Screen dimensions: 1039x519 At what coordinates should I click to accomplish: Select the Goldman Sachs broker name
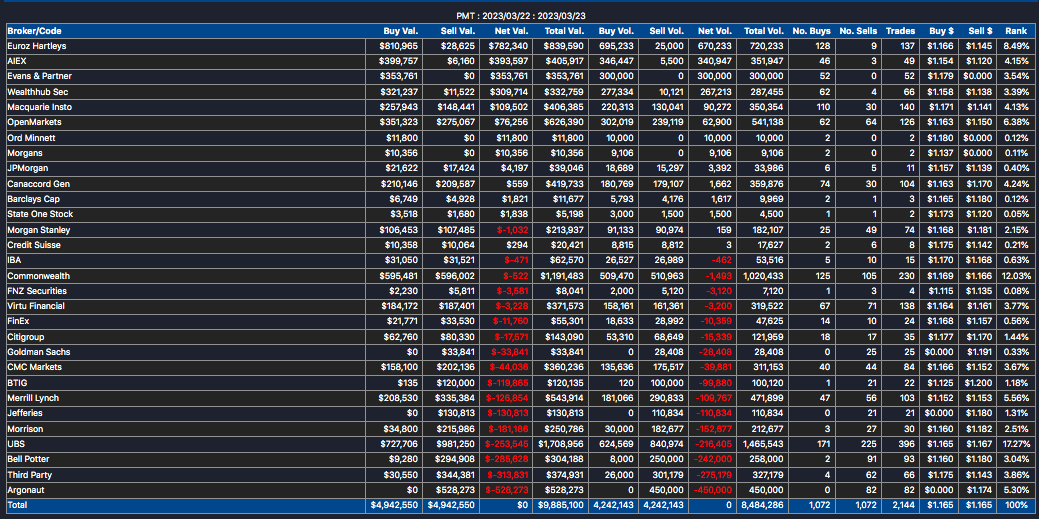point(38,352)
